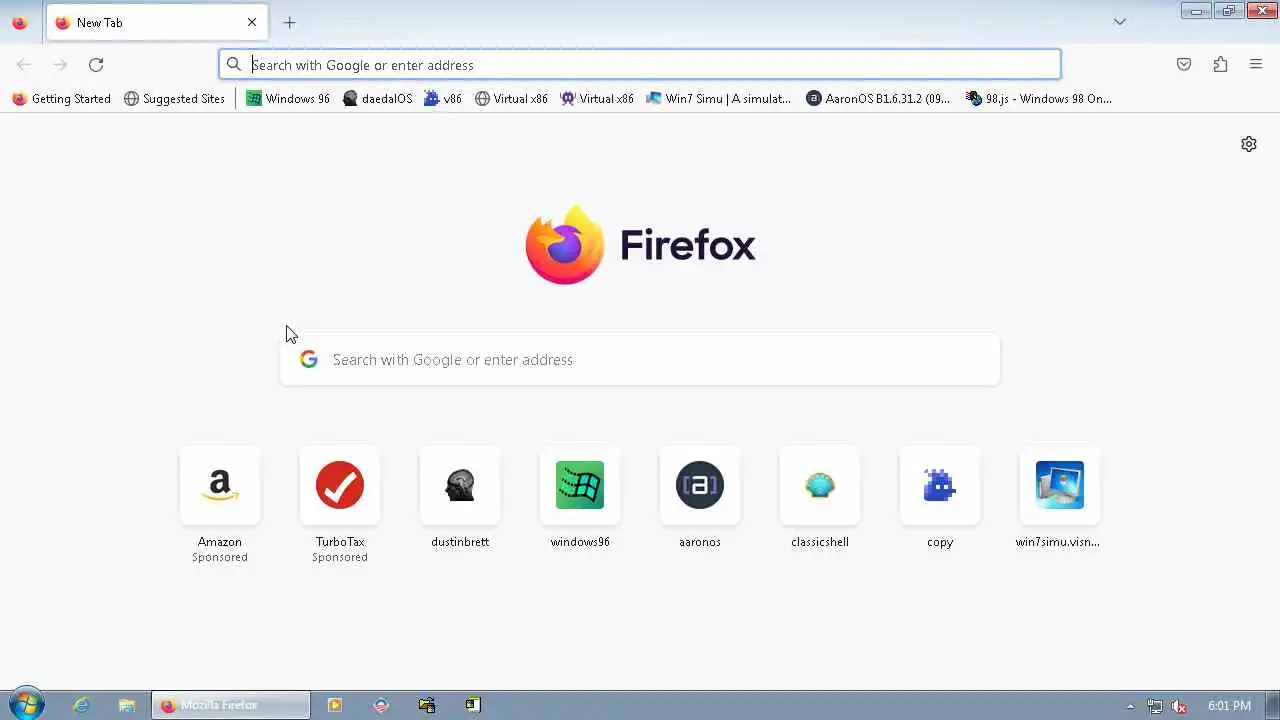This screenshot has height=720, width=1280.
Task: Click the network tray icon
Action: [1155, 706]
